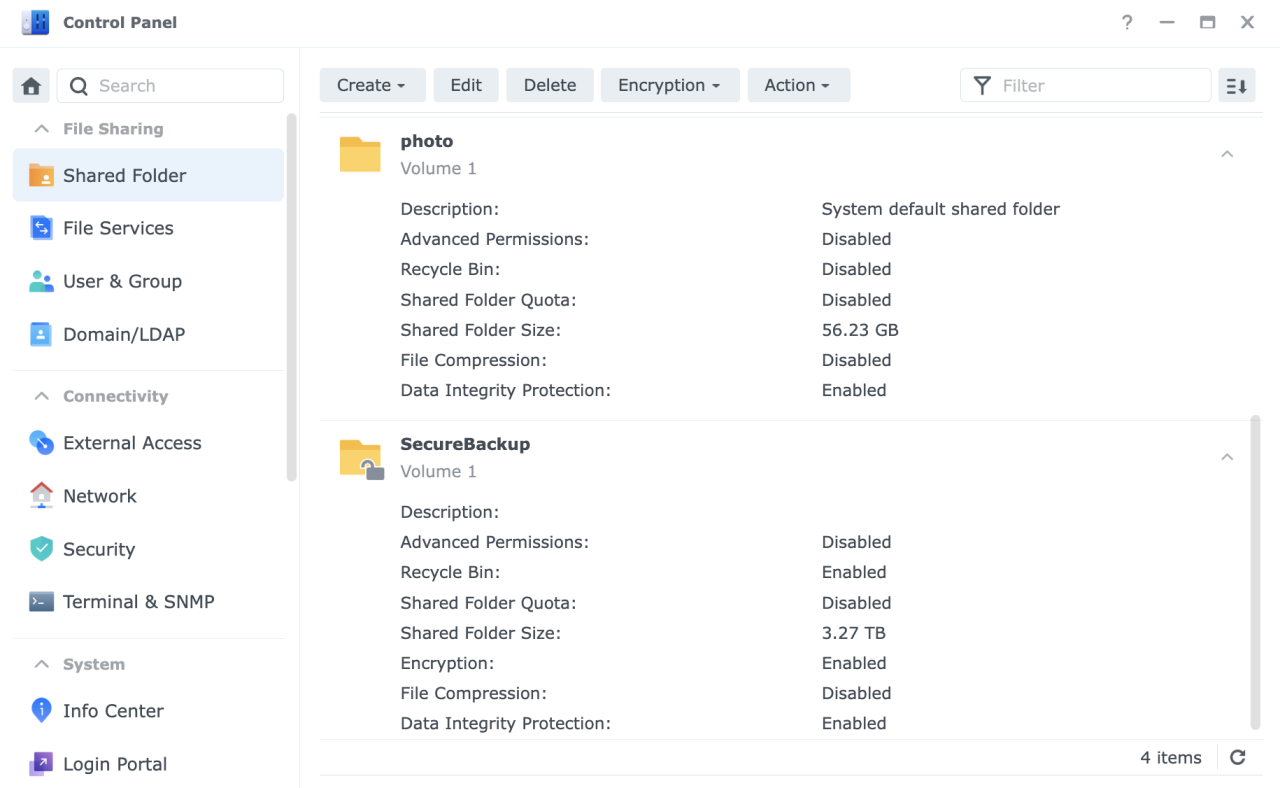Open the Encryption menu

[x=670, y=85]
